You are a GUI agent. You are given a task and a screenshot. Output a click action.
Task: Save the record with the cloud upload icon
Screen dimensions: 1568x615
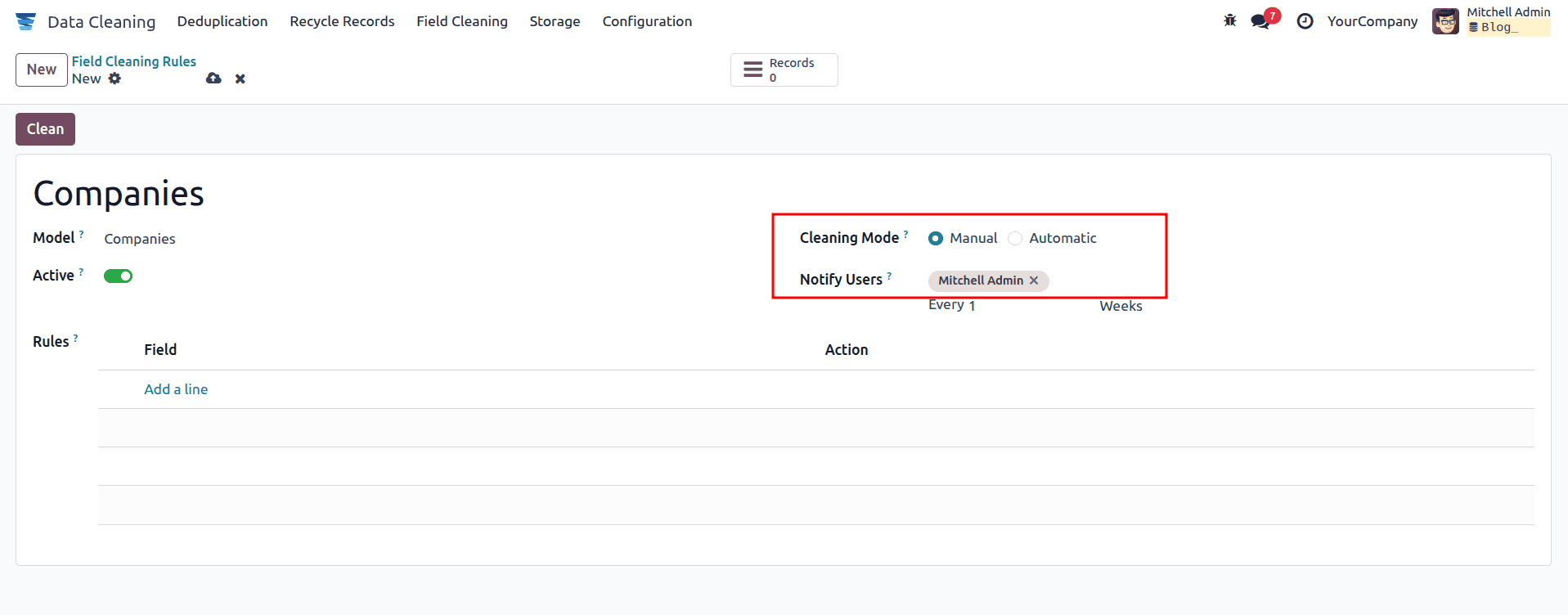click(213, 79)
